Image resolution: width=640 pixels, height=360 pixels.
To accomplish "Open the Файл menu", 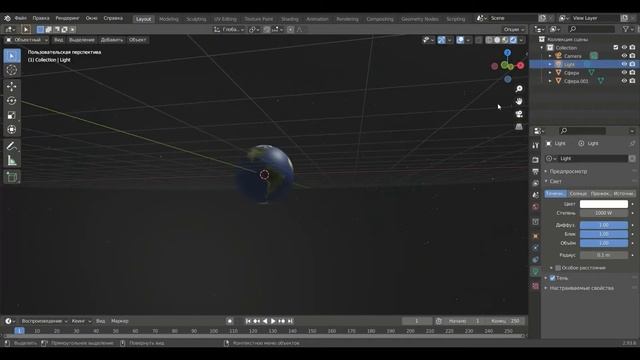I will tap(20, 18).
